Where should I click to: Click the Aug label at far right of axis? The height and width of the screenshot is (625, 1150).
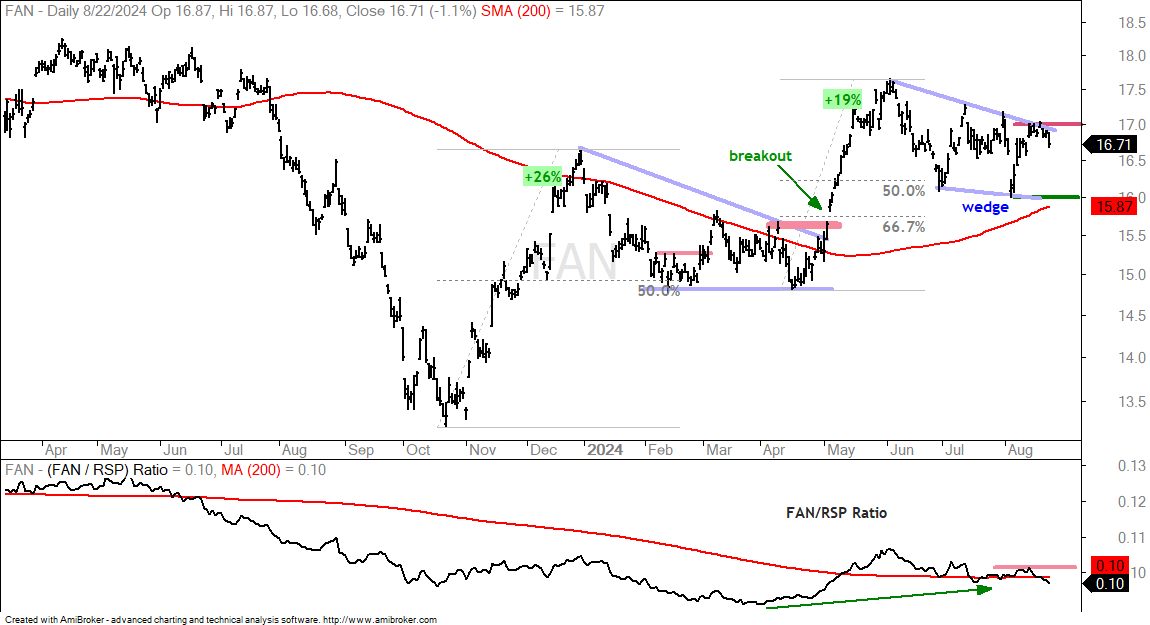[x=1020, y=450]
